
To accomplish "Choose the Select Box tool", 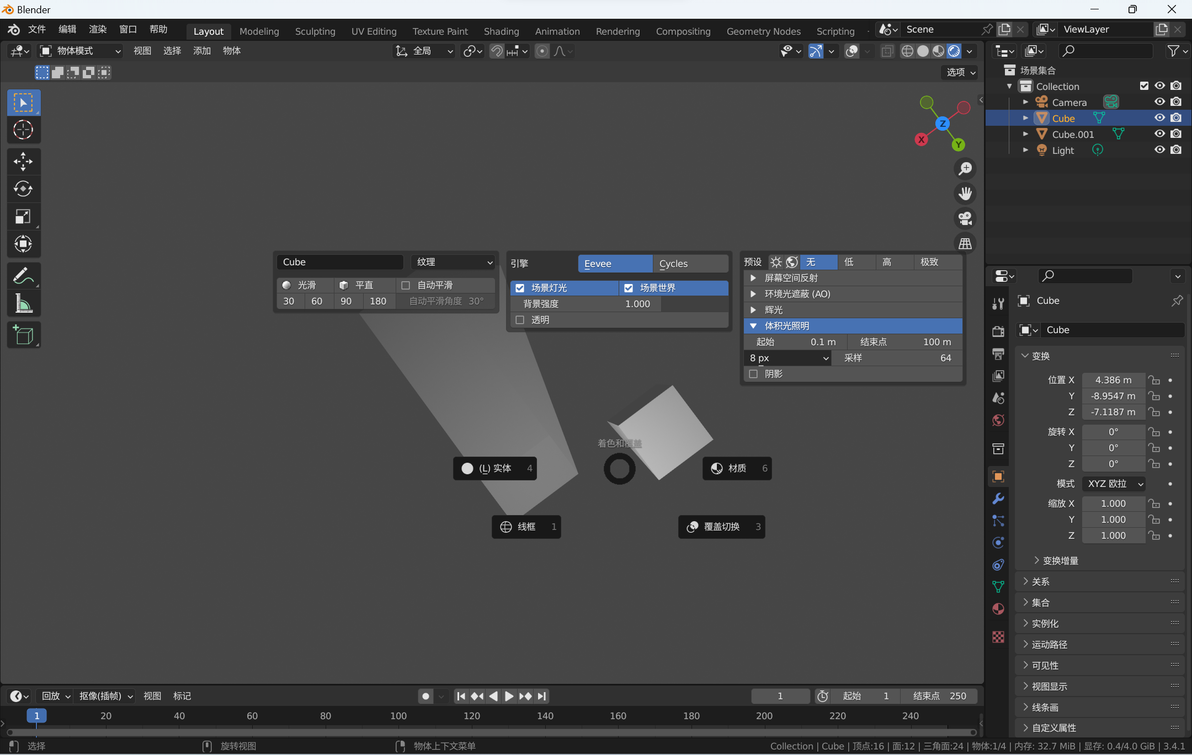I will 23,103.
